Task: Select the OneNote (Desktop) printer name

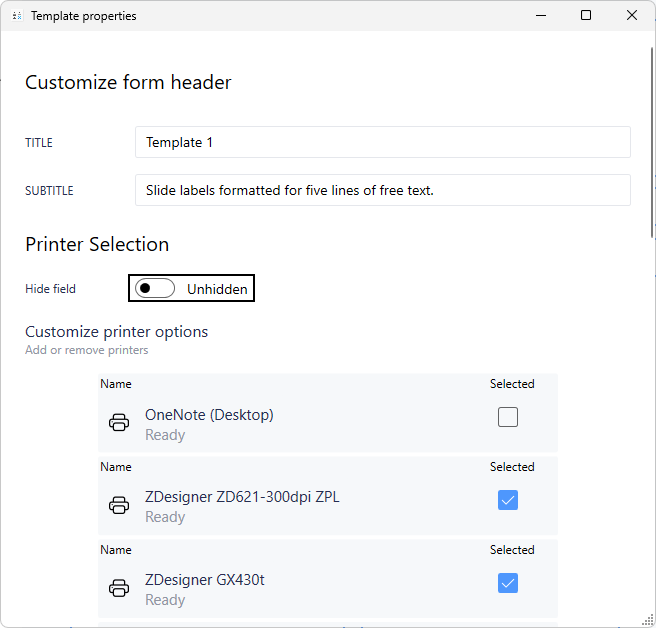Action: 209,415
